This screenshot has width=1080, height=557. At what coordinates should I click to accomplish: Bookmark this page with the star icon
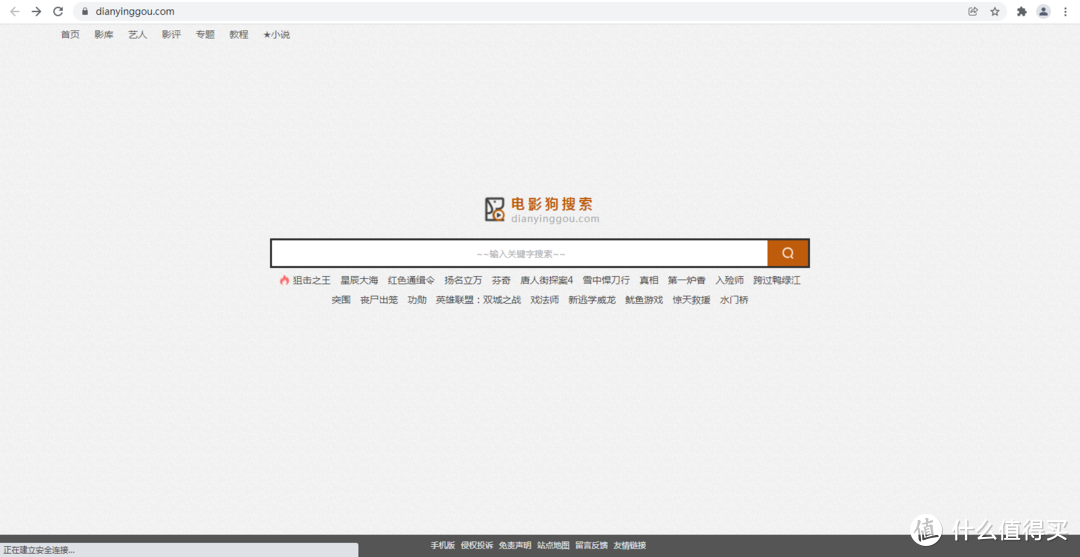click(x=995, y=12)
